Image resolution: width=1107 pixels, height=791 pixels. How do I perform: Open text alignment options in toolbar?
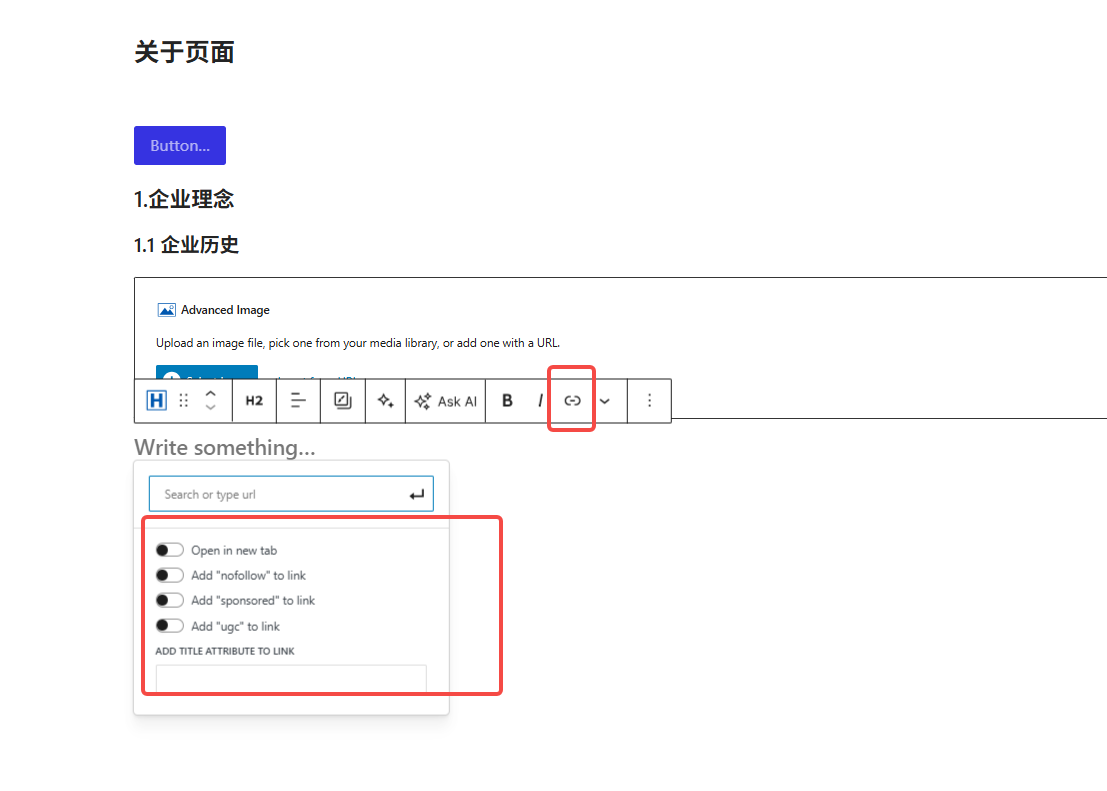pos(298,400)
